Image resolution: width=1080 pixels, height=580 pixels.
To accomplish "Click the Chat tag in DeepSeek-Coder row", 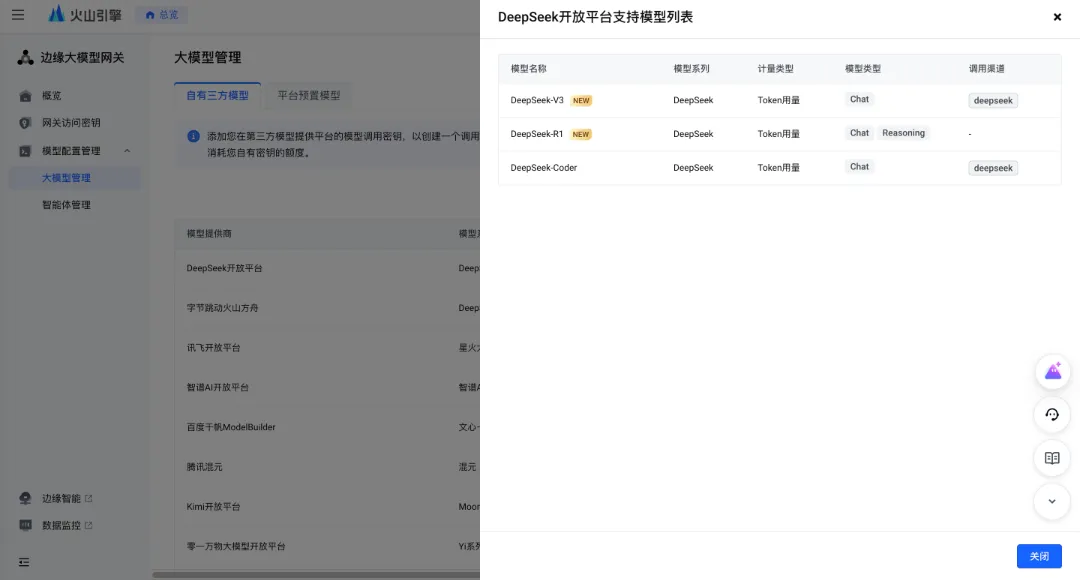I will click(x=859, y=167).
